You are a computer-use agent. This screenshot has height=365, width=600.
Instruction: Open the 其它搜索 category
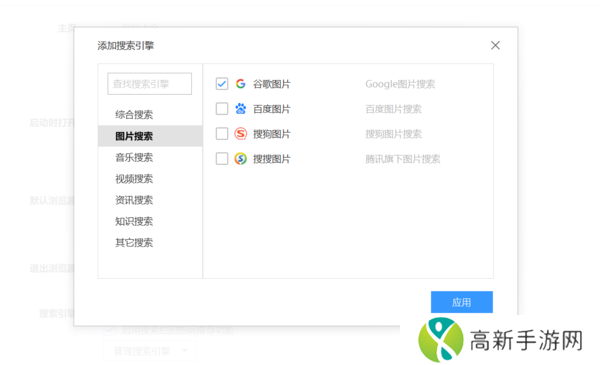pyautogui.click(x=150, y=243)
